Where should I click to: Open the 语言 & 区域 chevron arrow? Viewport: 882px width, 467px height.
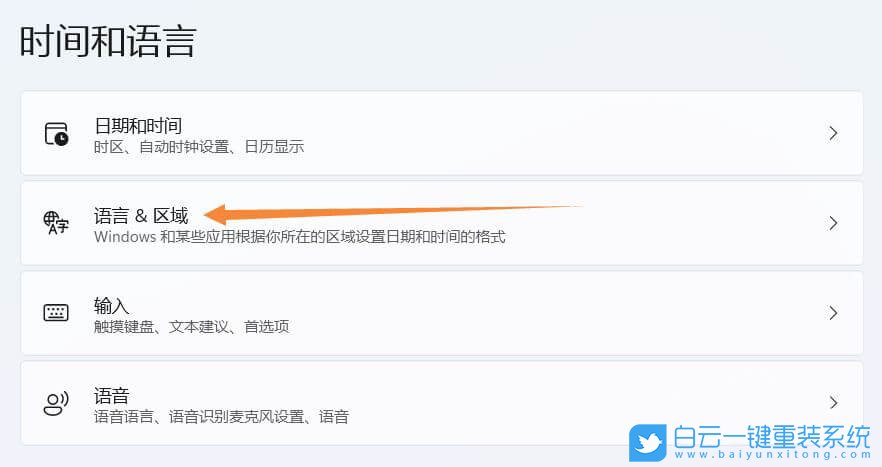pos(833,223)
